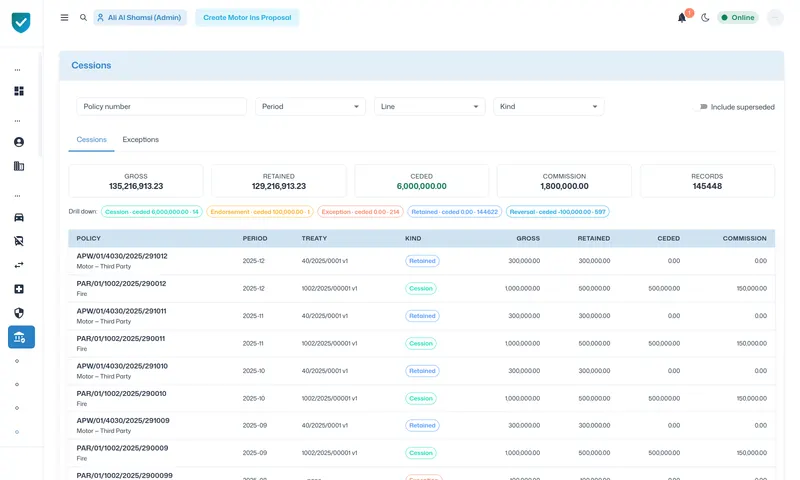Click the GROSS column header
The image size is (800, 480).
click(528, 238)
